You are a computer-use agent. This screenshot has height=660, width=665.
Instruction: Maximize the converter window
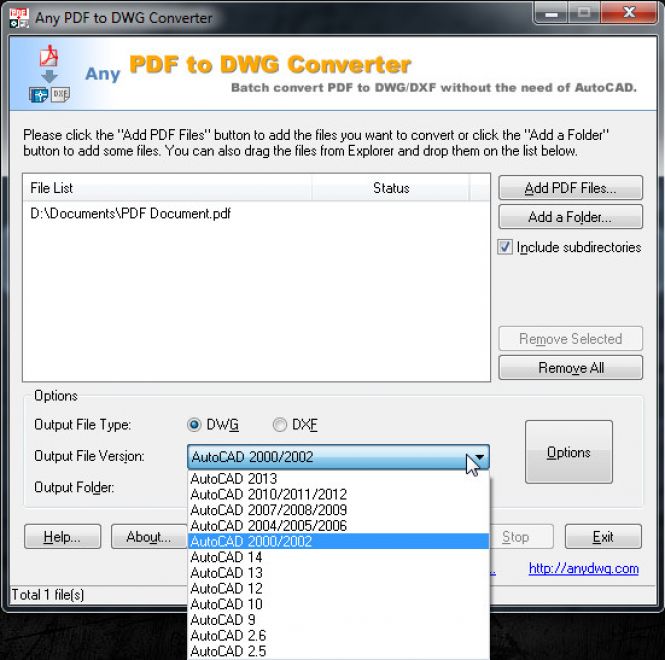[584, 13]
